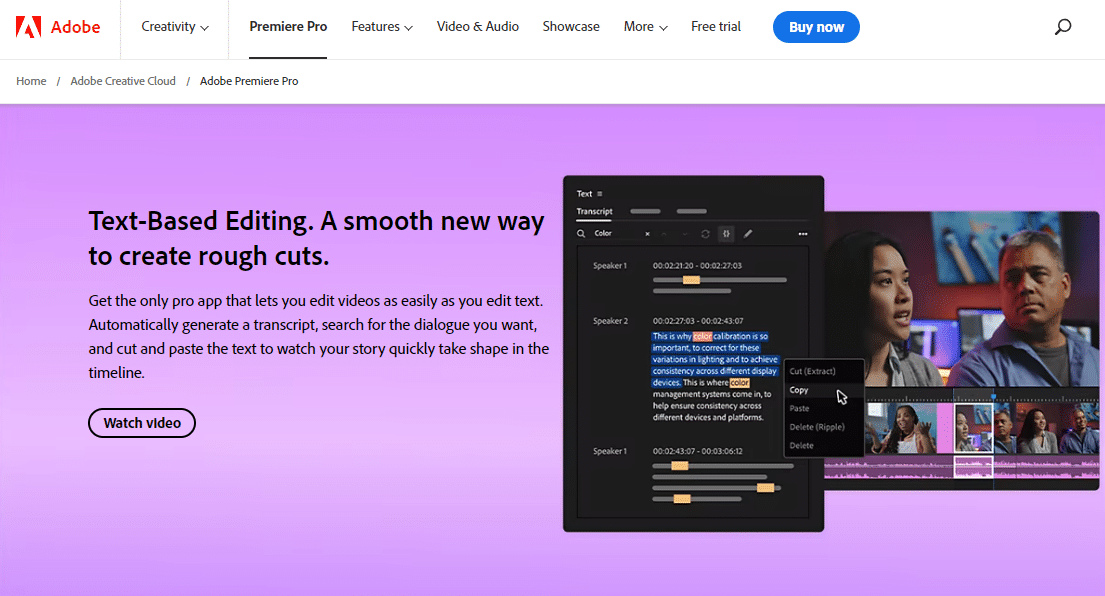This screenshot has height=596, width=1105.
Task: Click the next match chevron in the transcript search
Action: click(x=685, y=234)
